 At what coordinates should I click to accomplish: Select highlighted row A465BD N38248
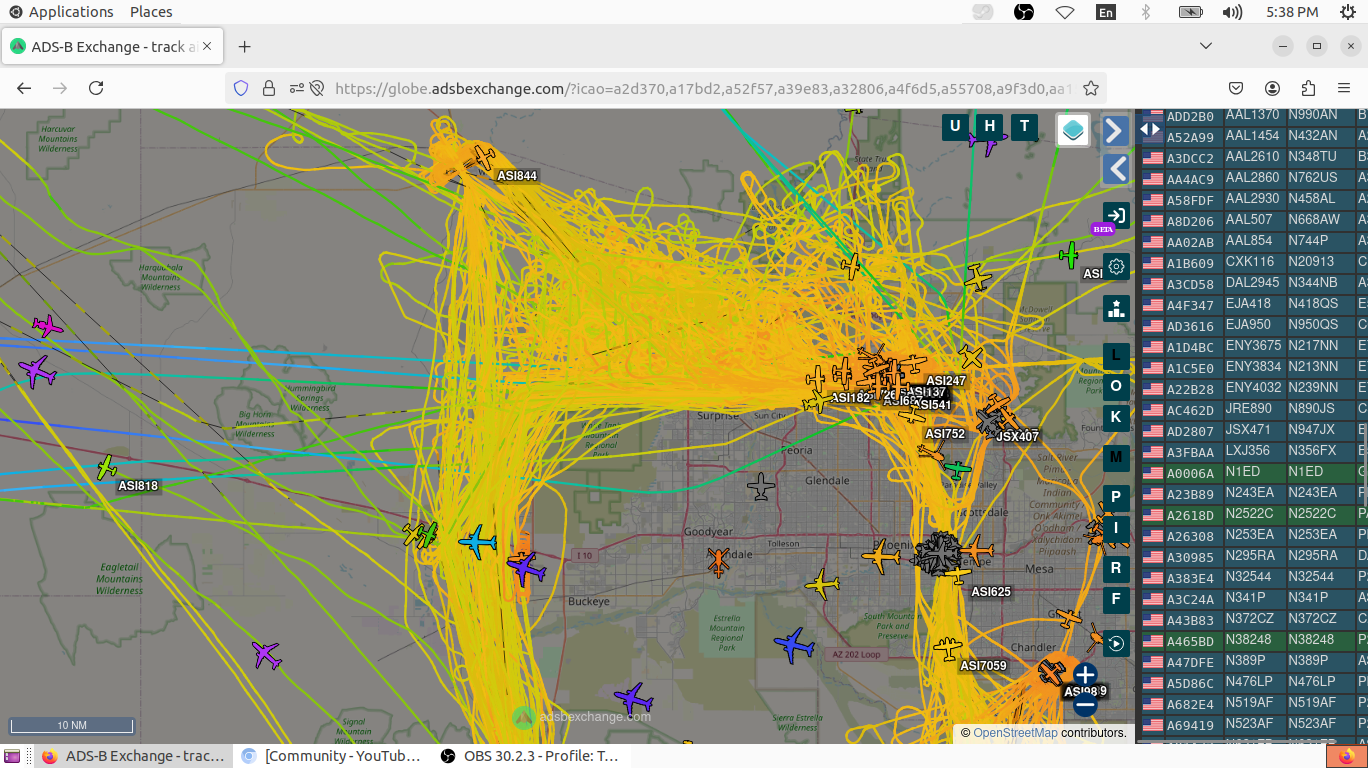click(1252, 640)
